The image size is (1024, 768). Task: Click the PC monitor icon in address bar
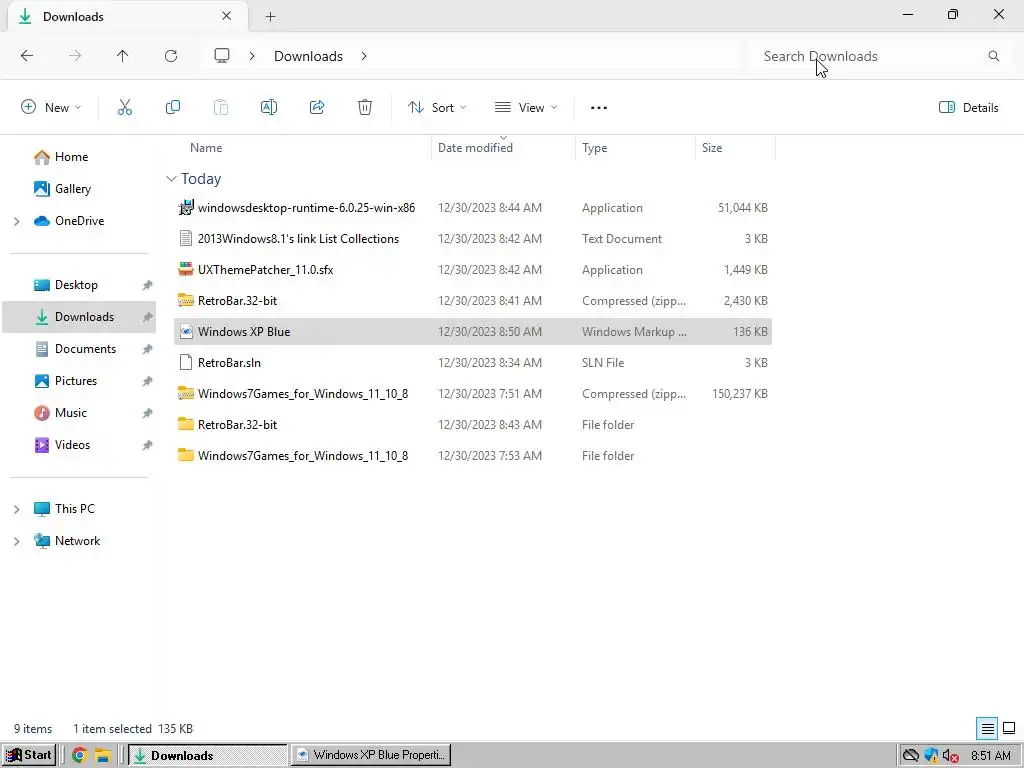tap(222, 56)
